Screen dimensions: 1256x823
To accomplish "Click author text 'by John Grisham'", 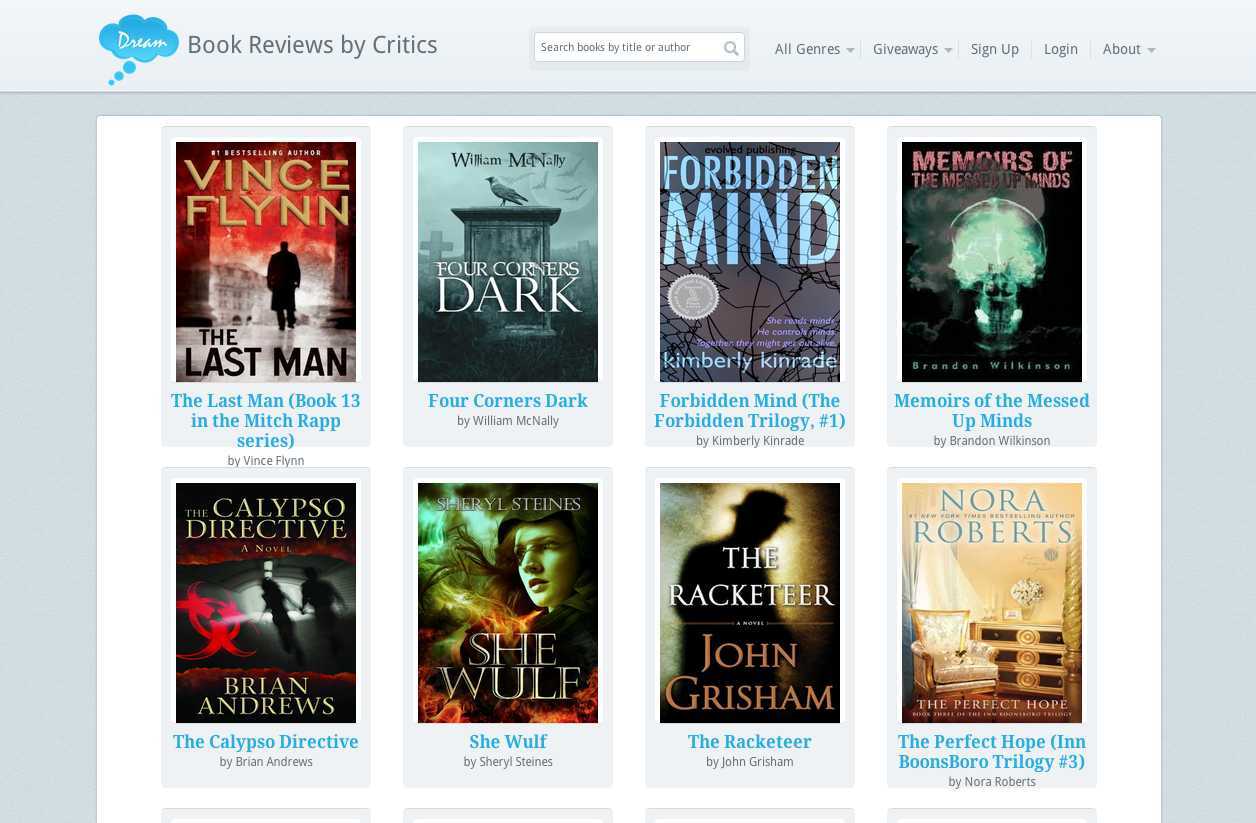I will pyautogui.click(x=750, y=762).
